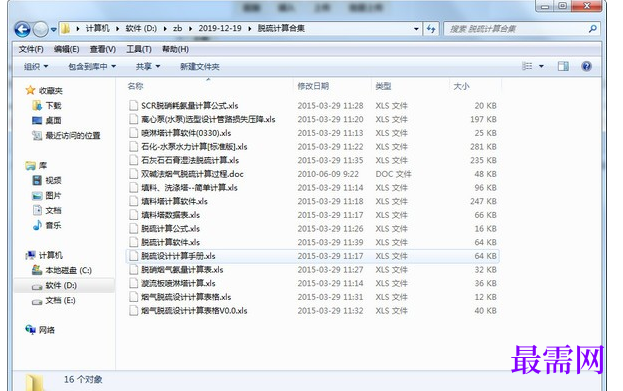Sort by the 名称 column header
Screen dimensions: 623x391
(x=135, y=86)
